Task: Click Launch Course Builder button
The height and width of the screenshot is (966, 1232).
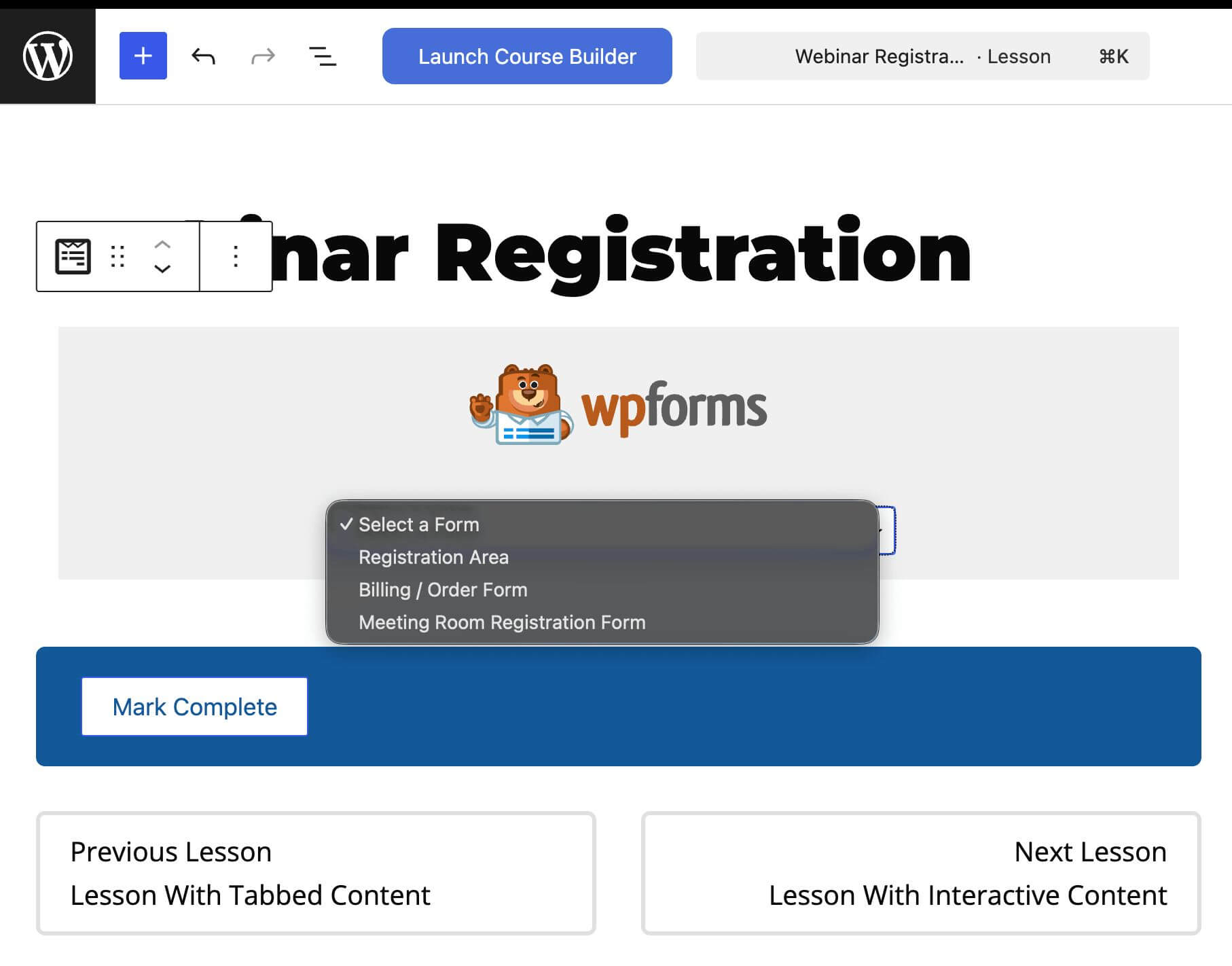Action: tap(527, 56)
